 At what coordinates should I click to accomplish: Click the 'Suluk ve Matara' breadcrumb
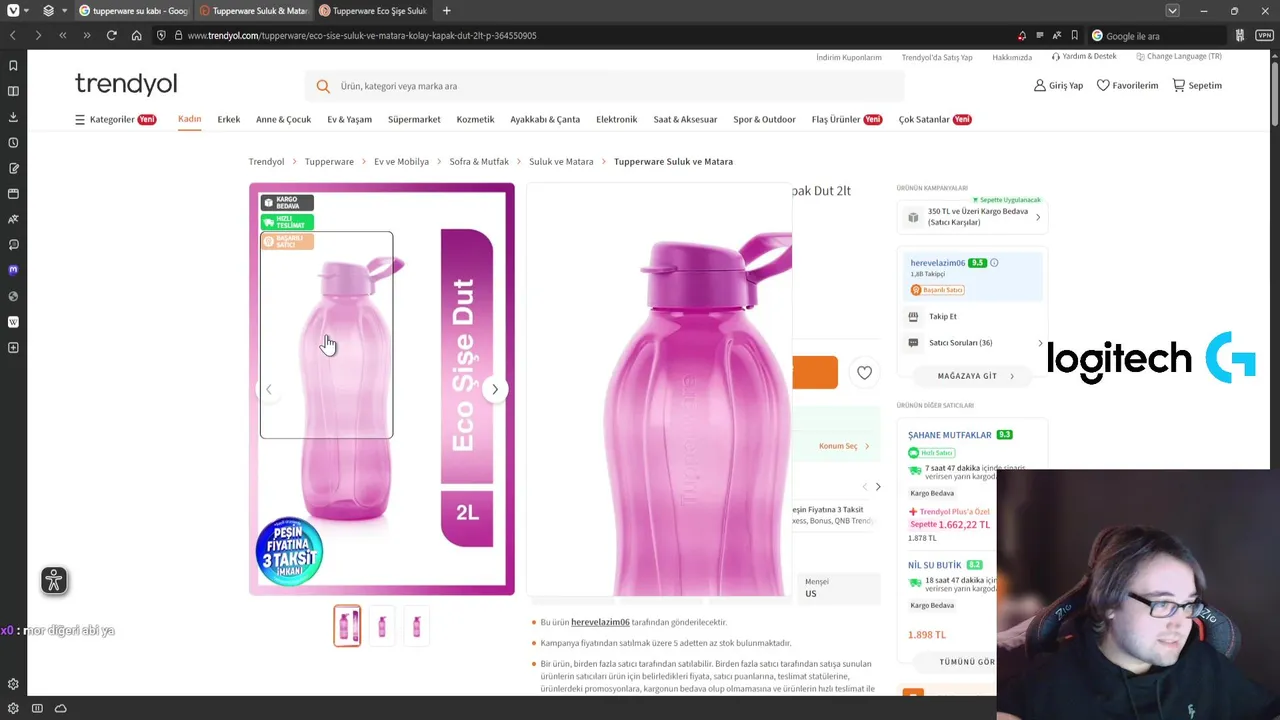point(561,161)
